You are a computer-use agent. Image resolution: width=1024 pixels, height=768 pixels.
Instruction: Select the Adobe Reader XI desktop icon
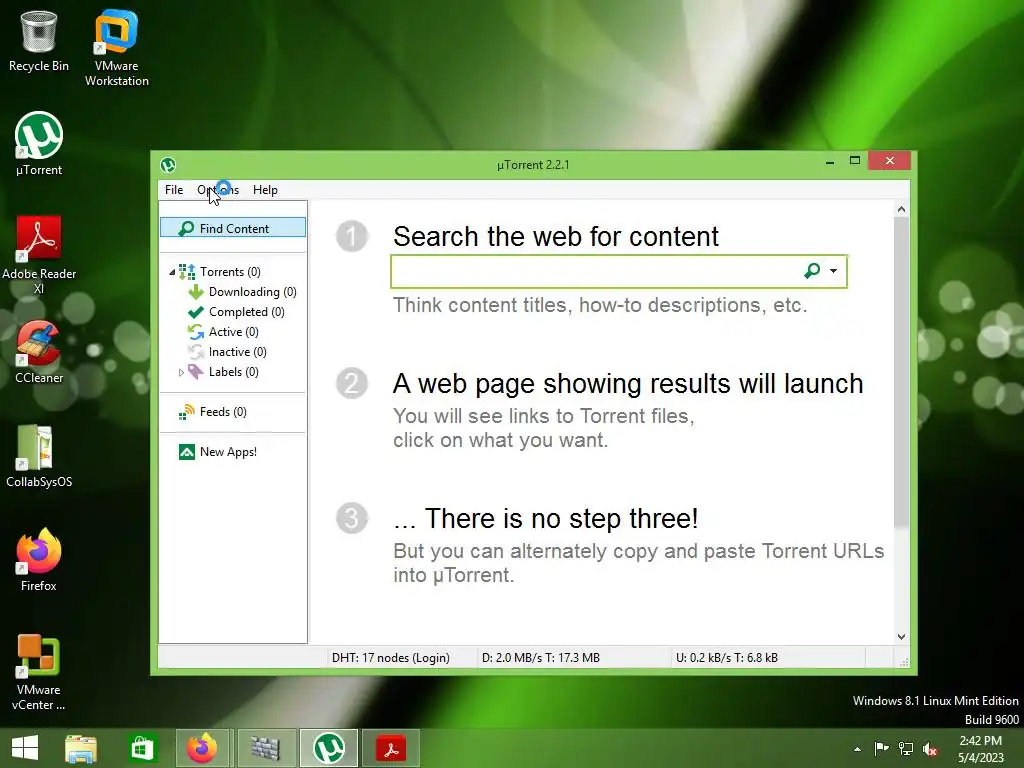click(39, 255)
